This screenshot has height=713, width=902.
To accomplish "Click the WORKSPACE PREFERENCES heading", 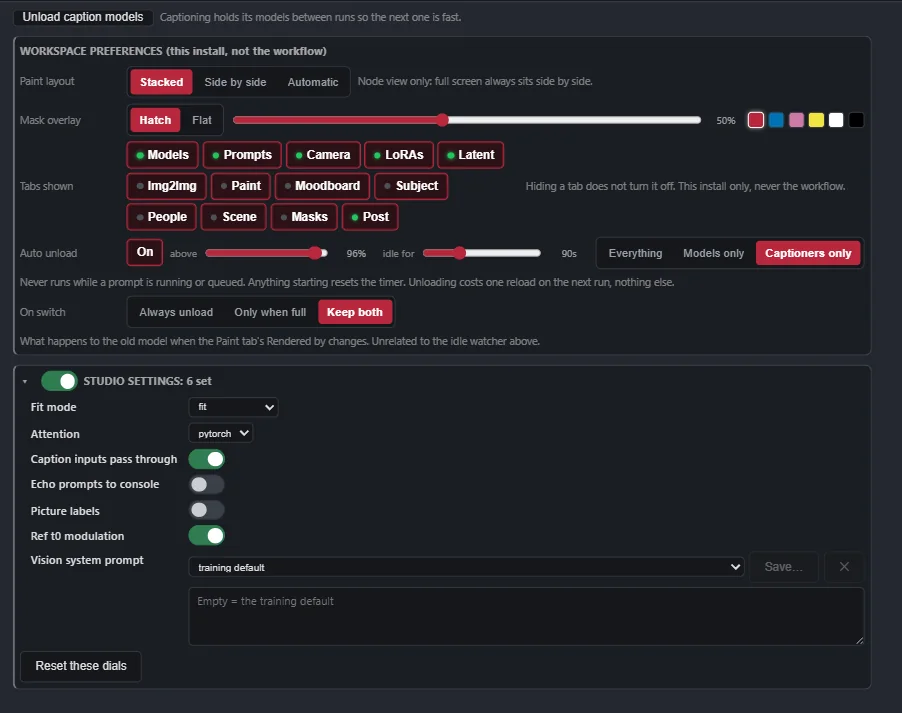I will [173, 51].
